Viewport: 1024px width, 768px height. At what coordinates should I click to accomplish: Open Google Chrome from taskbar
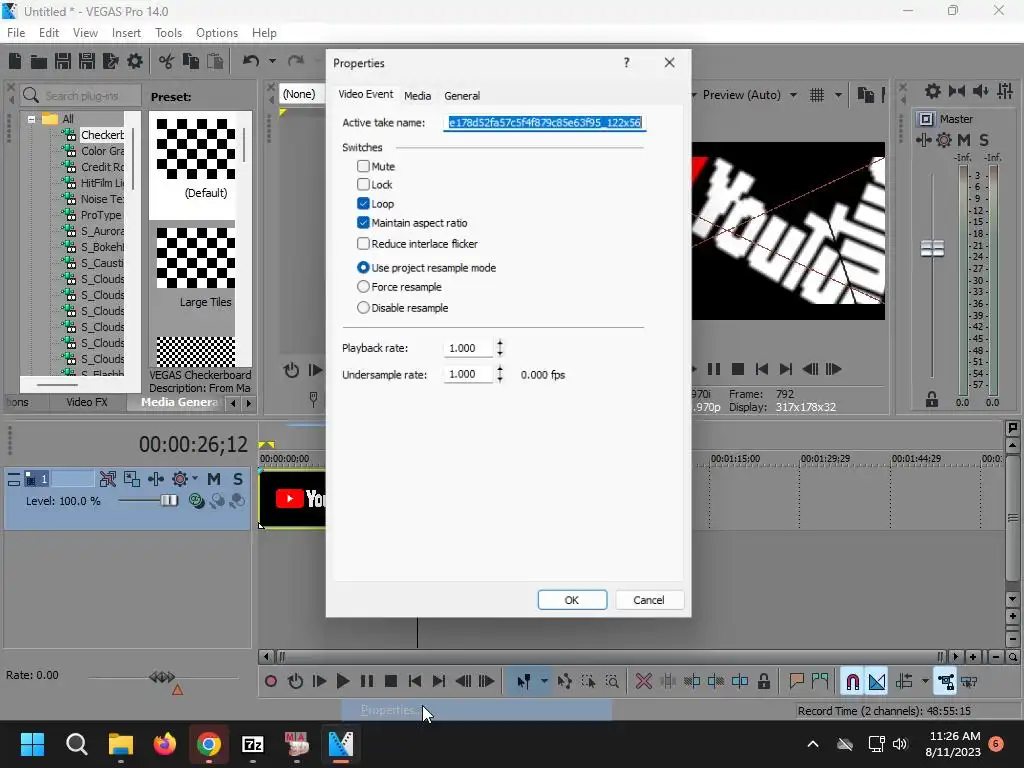pos(208,744)
